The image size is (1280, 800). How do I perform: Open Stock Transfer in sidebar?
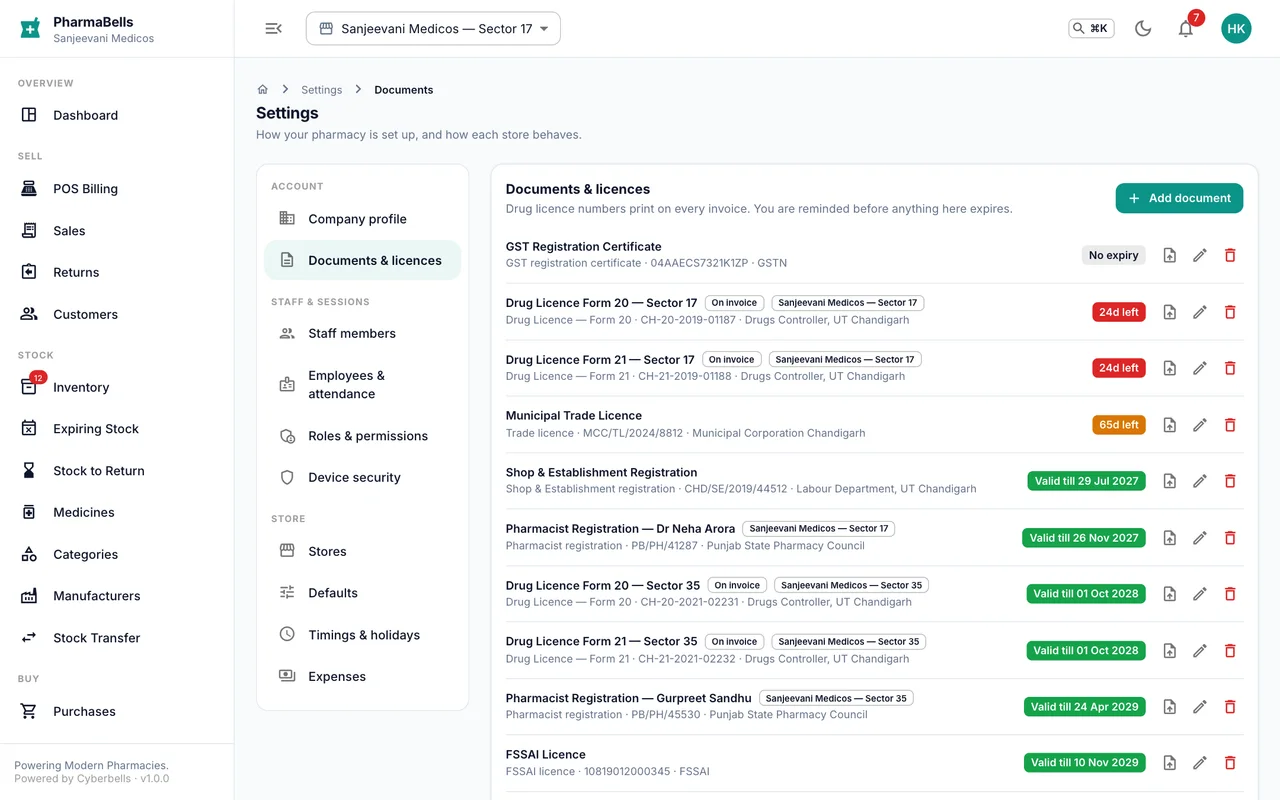pos(117,638)
